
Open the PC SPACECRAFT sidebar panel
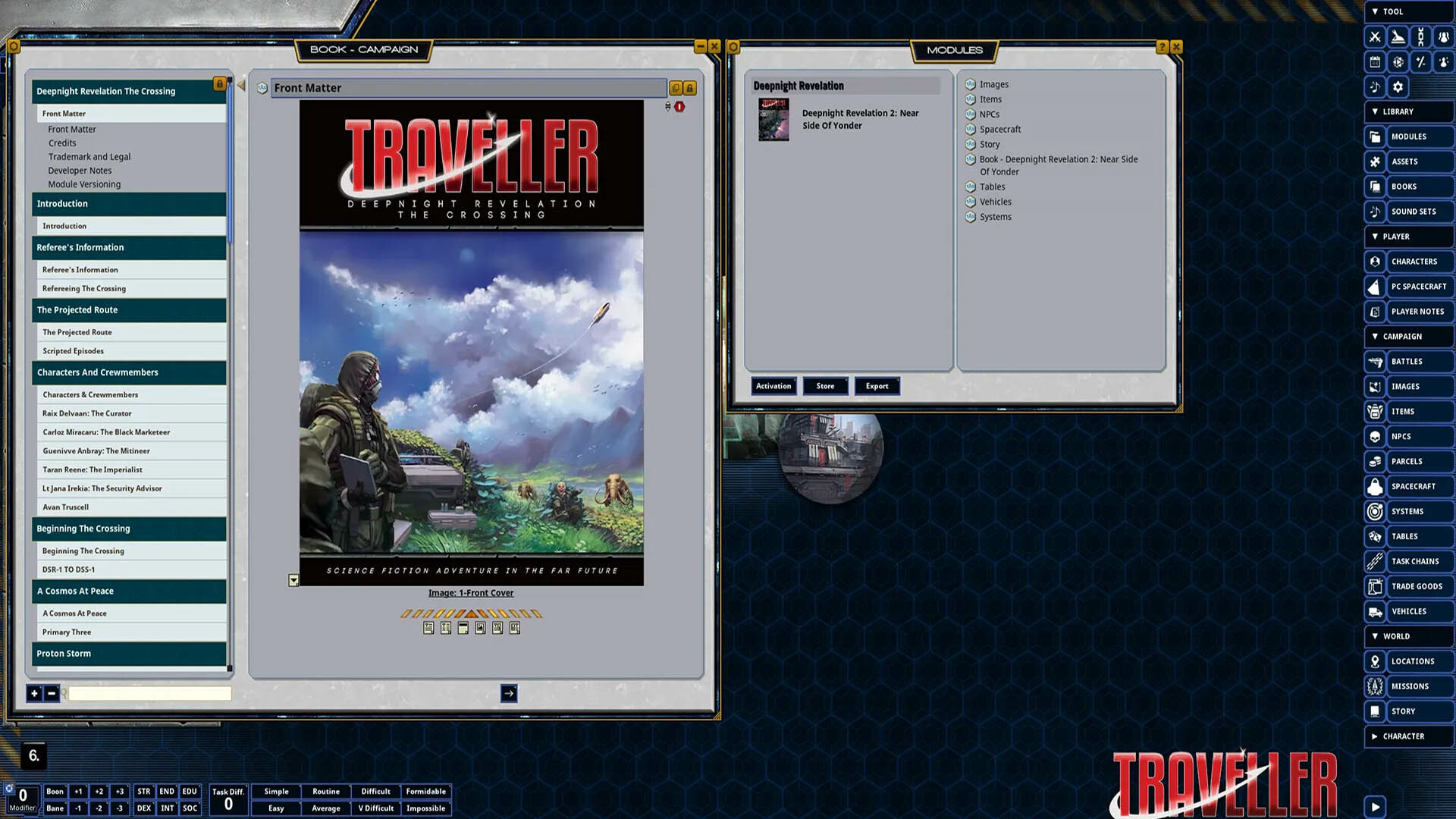click(x=1417, y=287)
